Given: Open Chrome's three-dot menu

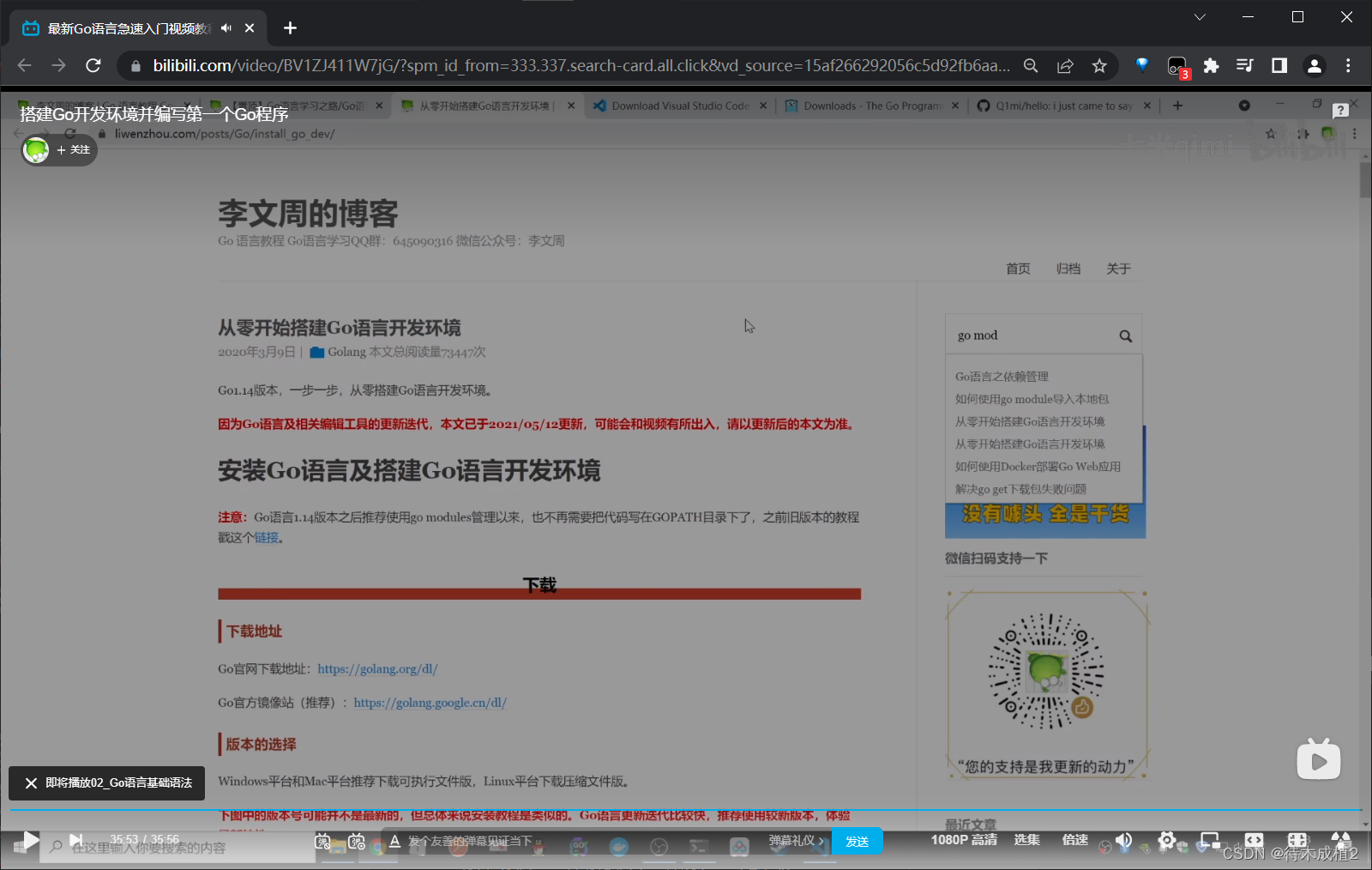Looking at the screenshot, I should (1348, 65).
